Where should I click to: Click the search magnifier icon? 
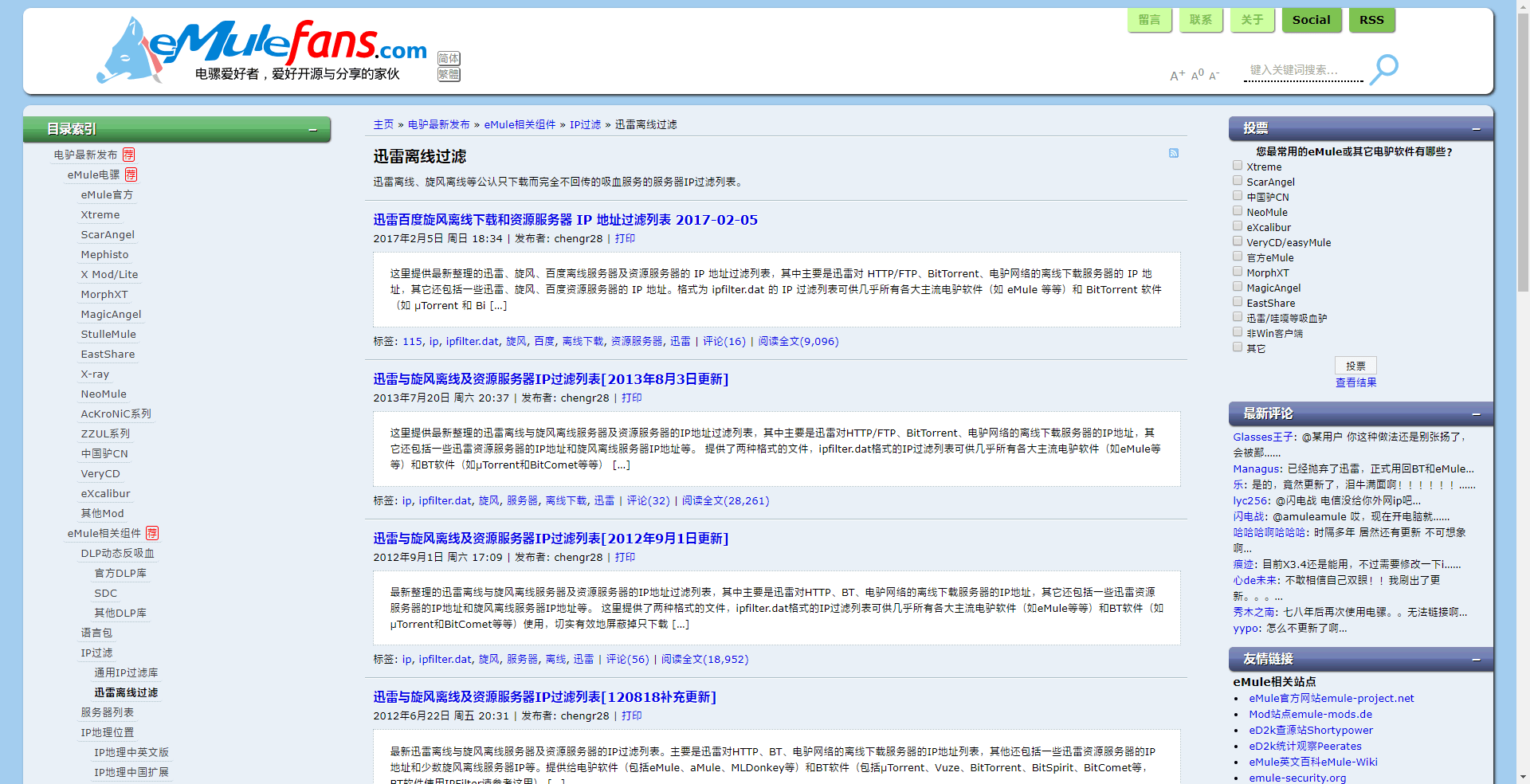point(1384,69)
